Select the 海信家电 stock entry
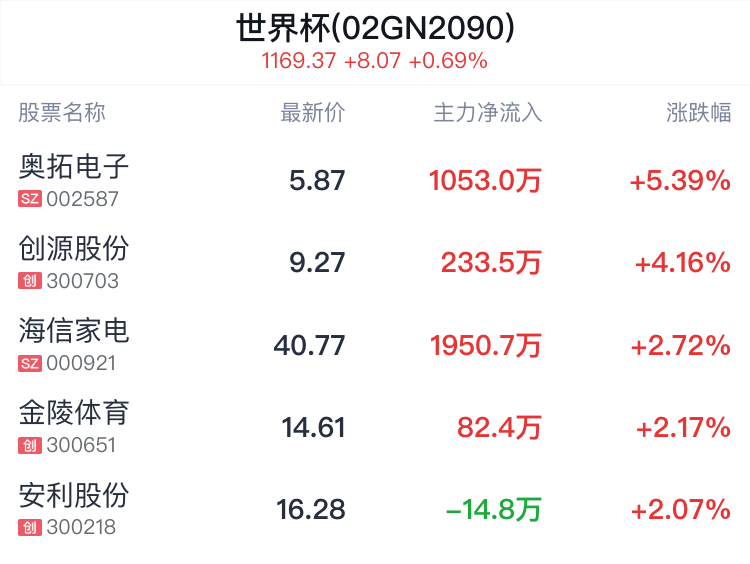Screen dimensions: 750x564 pos(375,345)
